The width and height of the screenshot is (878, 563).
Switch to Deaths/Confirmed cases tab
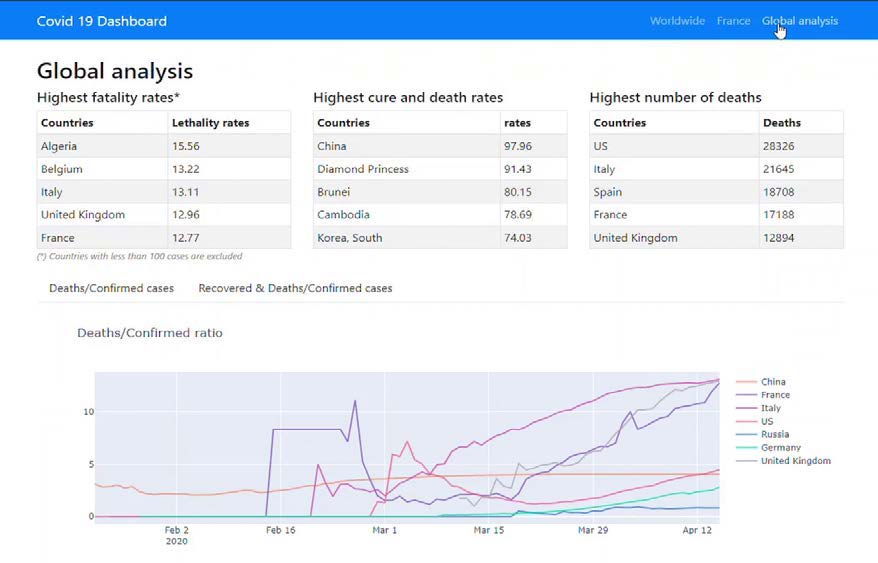click(111, 288)
